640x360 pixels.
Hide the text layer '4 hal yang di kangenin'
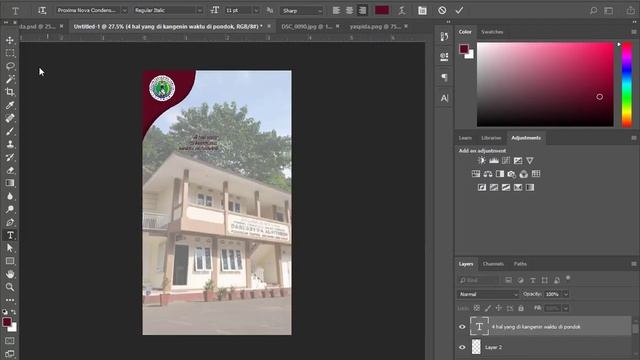click(462, 327)
